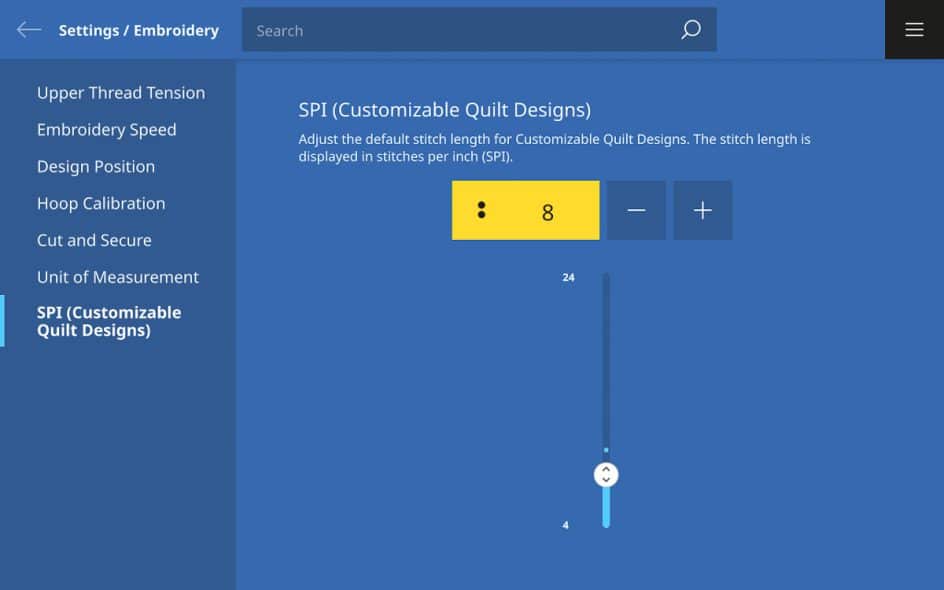Viewport: 944px width, 590px height.
Task: Click the magnifying glass search icon
Action: coord(690,30)
